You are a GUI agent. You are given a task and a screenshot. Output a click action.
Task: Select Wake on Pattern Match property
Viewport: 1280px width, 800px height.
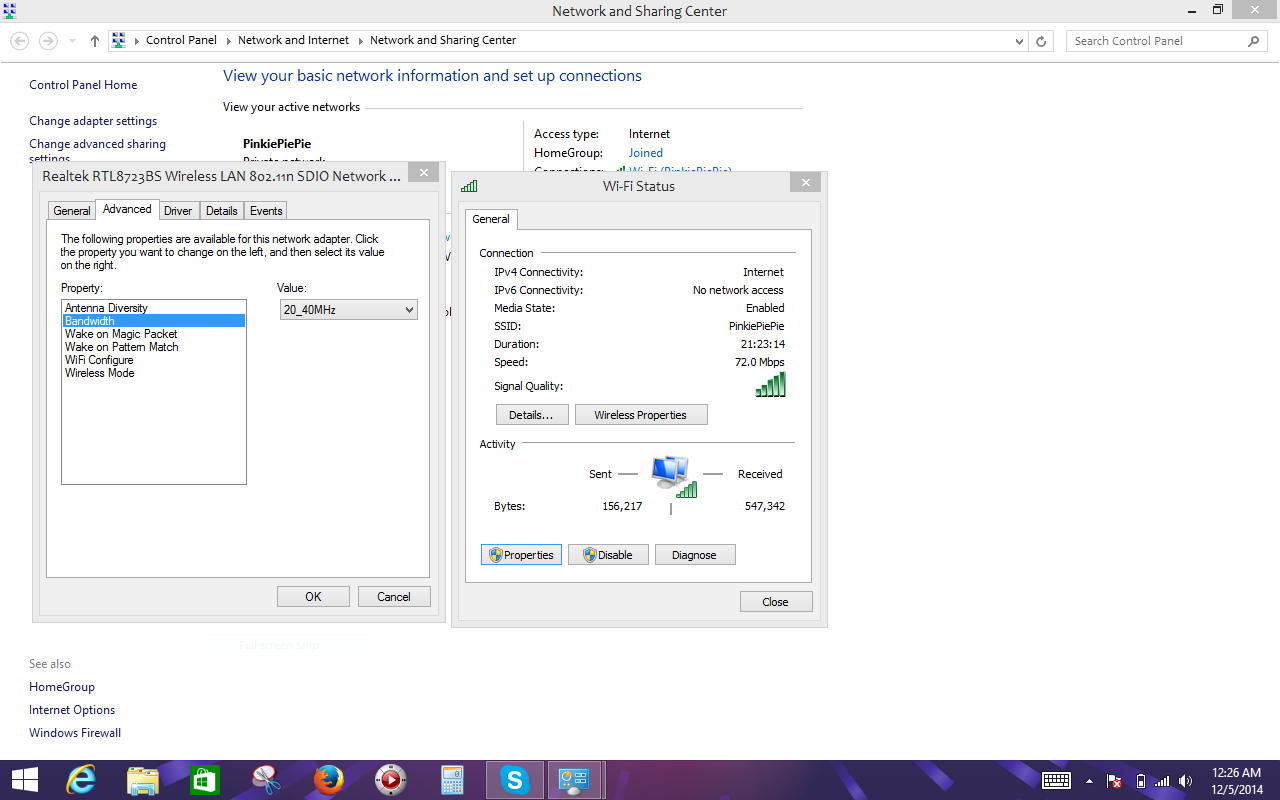point(154,347)
